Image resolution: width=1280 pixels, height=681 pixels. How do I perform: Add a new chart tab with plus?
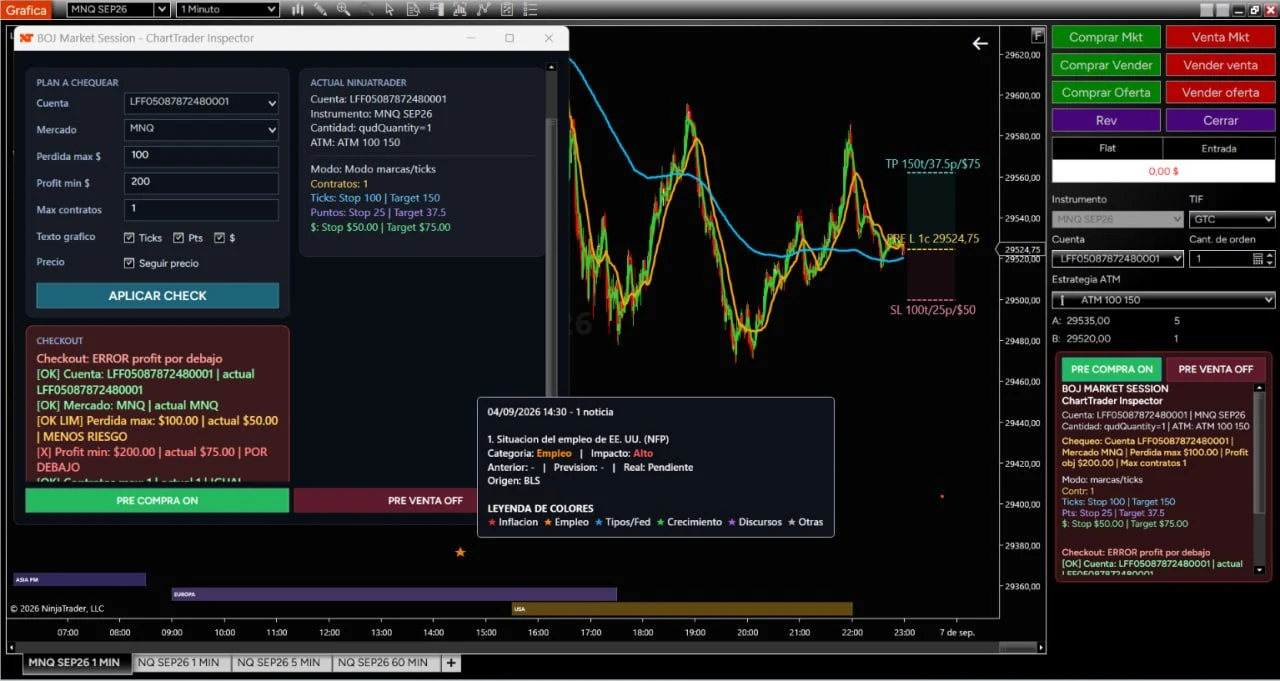tap(451, 663)
